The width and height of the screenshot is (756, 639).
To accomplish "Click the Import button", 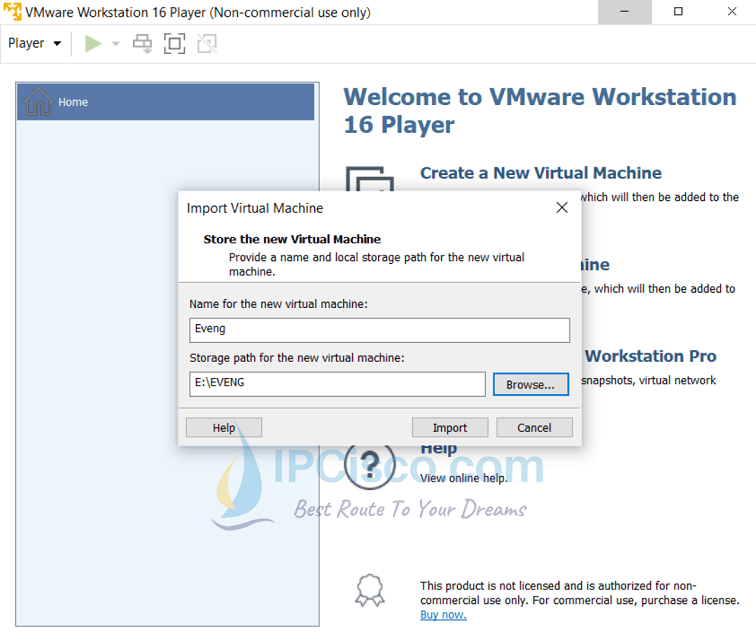I will (x=450, y=428).
